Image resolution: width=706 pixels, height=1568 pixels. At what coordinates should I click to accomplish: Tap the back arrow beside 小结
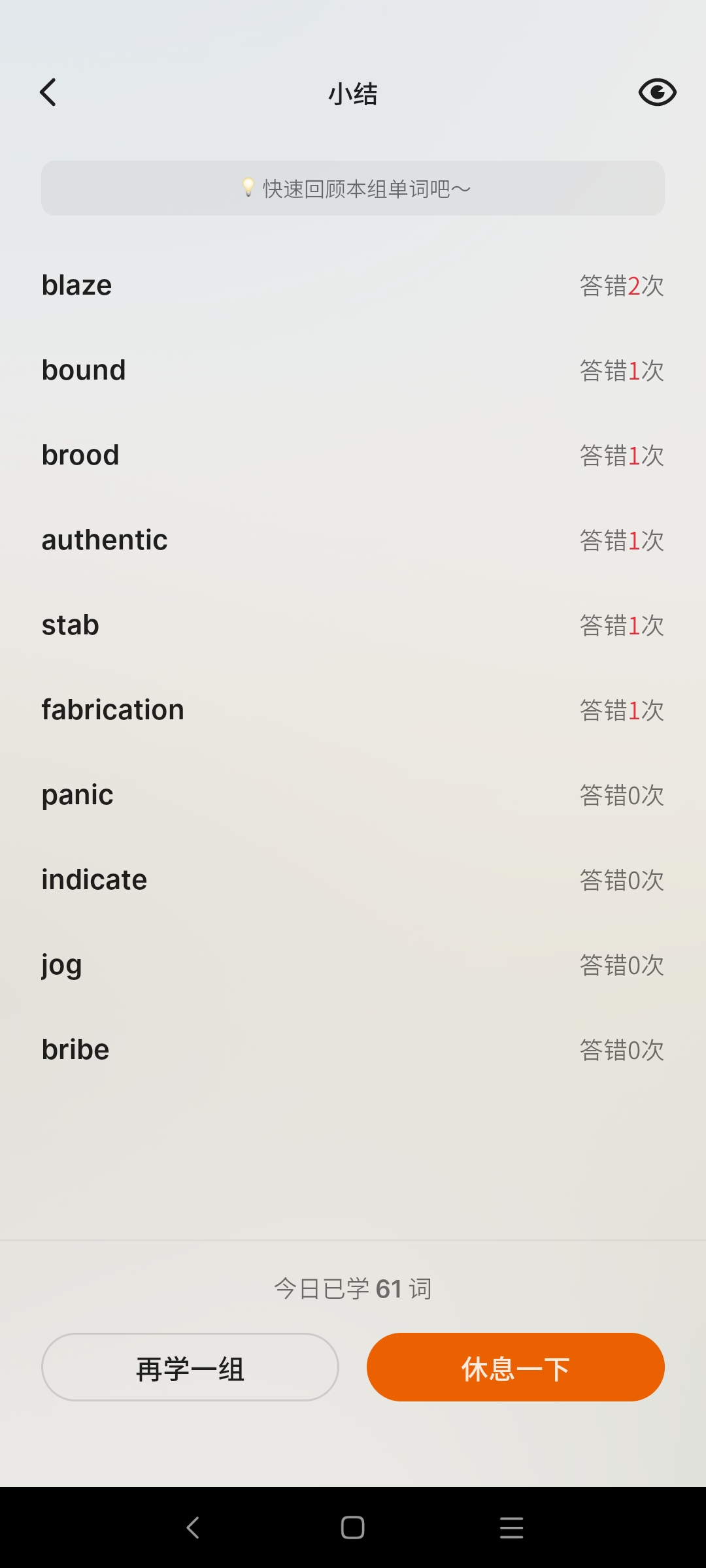click(x=48, y=93)
